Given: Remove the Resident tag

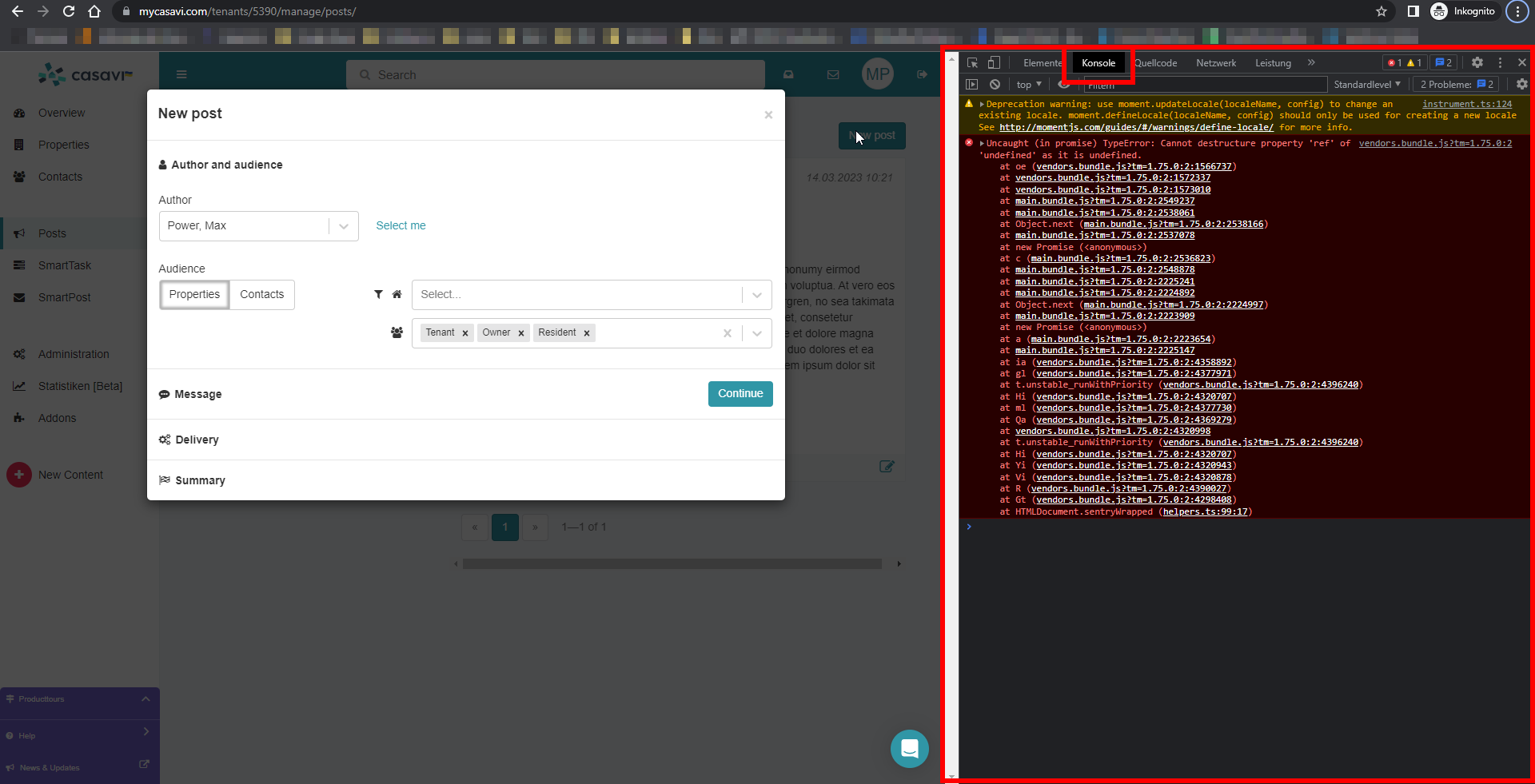Looking at the screenshot, I should (x=587, y=333).
